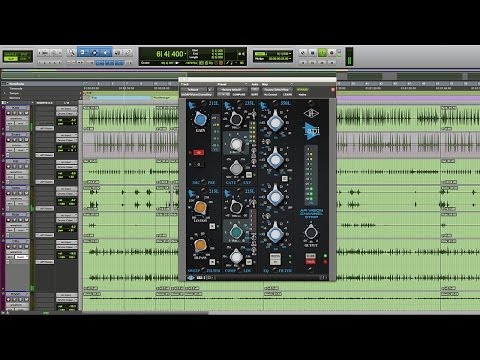Click the IN button beside Hi-Pass filter knob
Screen dimensions: 480x360
coord(212,262)
